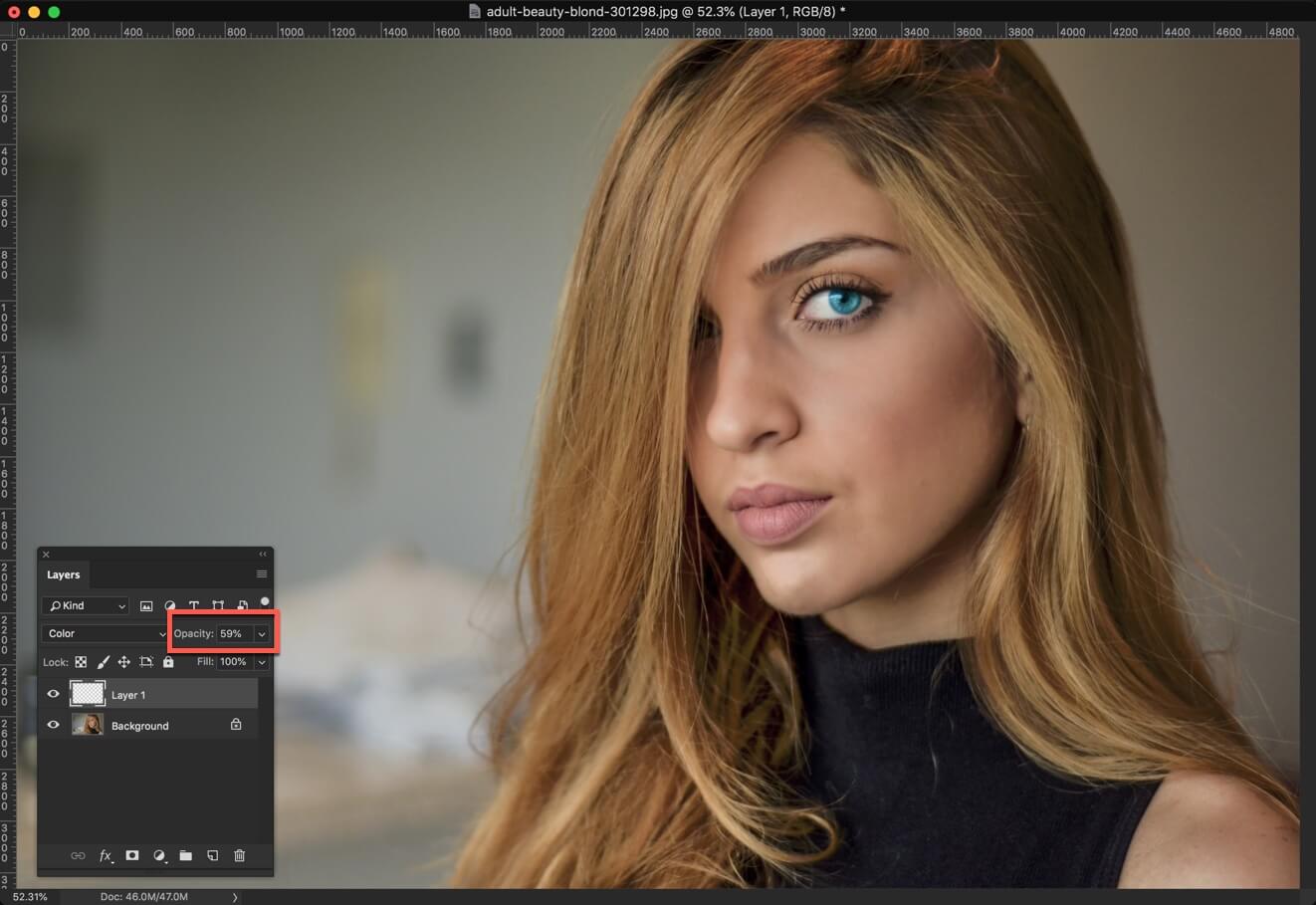Toggle the layer filtering on/off switch

pyautogui.click(x=265, y=602)
